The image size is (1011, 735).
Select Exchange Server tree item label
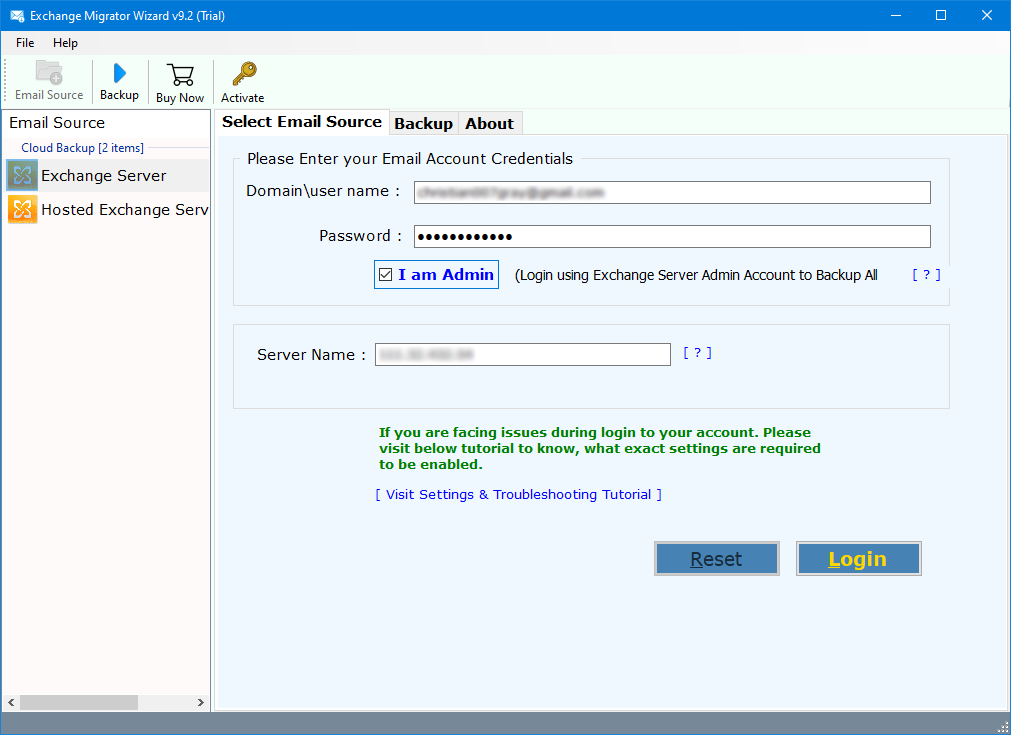(x=104, y=175)
